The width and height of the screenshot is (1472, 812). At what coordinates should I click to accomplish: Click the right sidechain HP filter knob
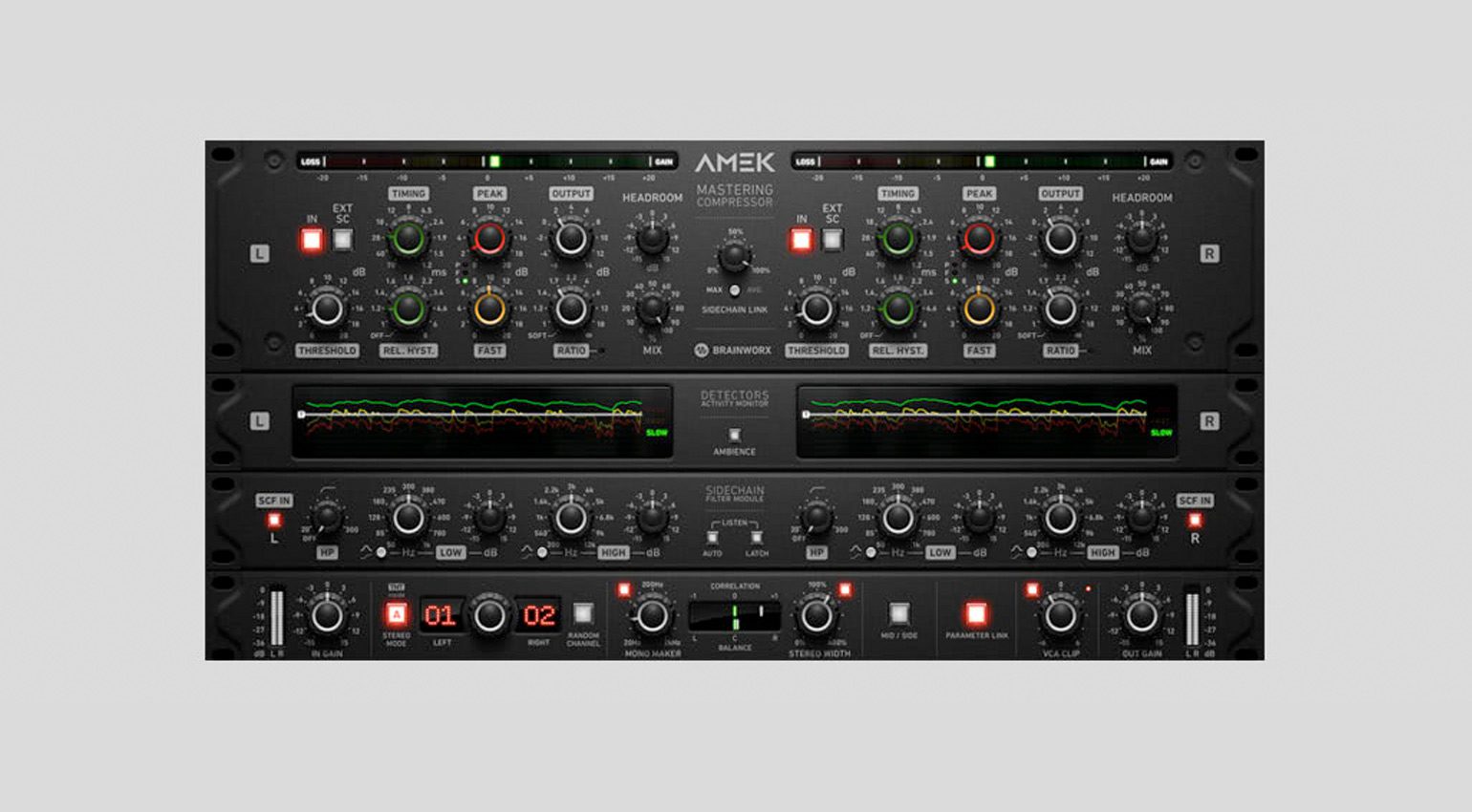816,518
